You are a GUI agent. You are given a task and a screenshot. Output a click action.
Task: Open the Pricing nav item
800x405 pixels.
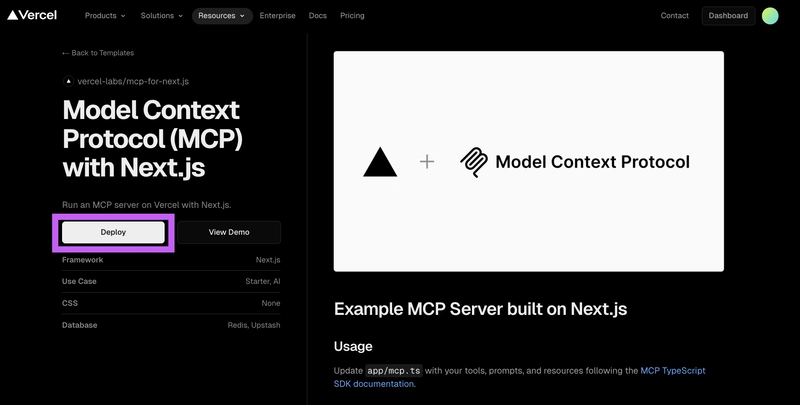click(x=352, y=16)
